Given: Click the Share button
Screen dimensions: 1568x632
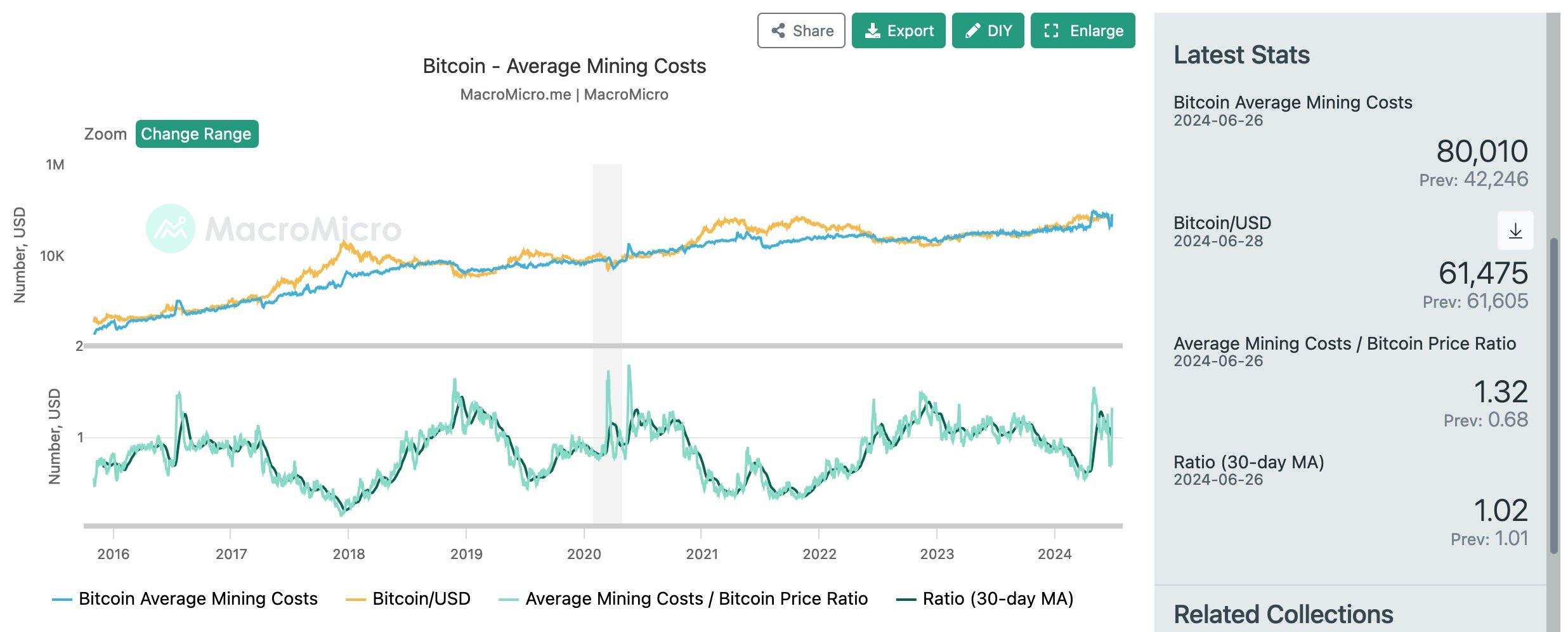Looking at the screenshot, I should (x=800, y=30).
